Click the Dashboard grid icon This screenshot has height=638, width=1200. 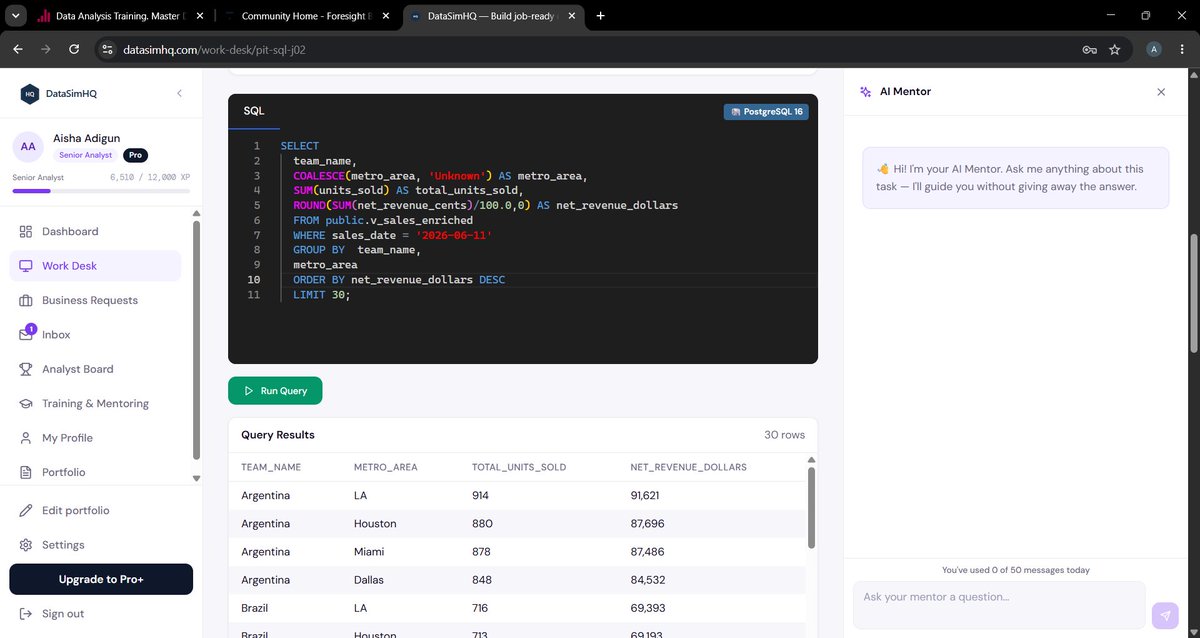coord(26,231)
